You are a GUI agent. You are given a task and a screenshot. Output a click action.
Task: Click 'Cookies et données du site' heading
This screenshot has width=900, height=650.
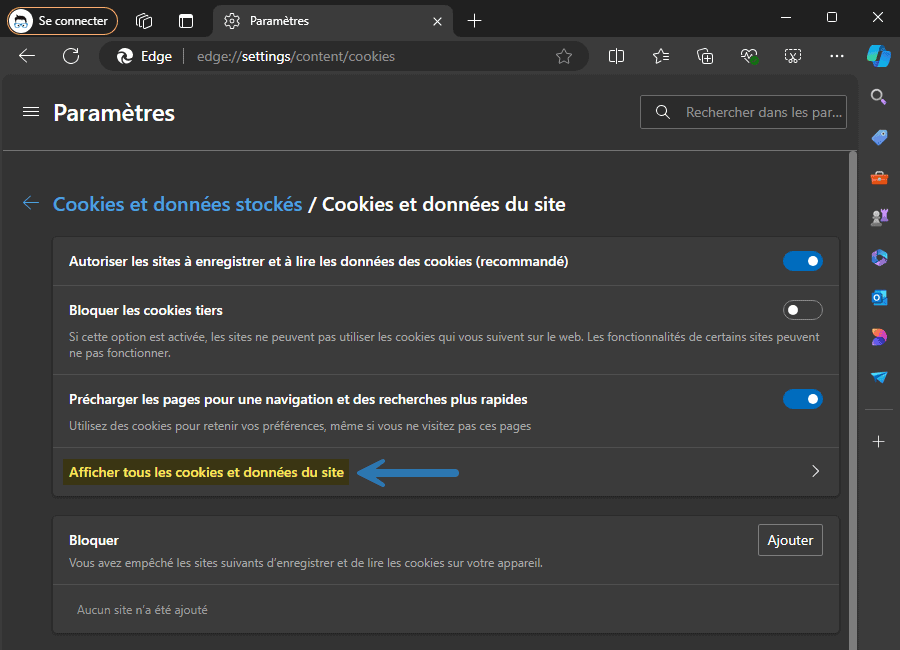point(444,204)
